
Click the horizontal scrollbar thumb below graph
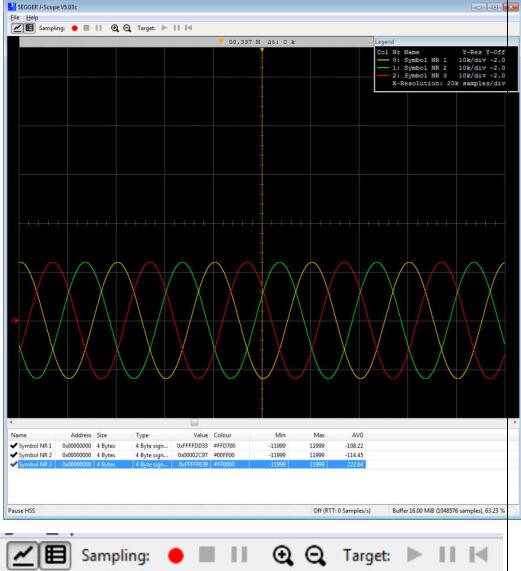click(194, 422)
